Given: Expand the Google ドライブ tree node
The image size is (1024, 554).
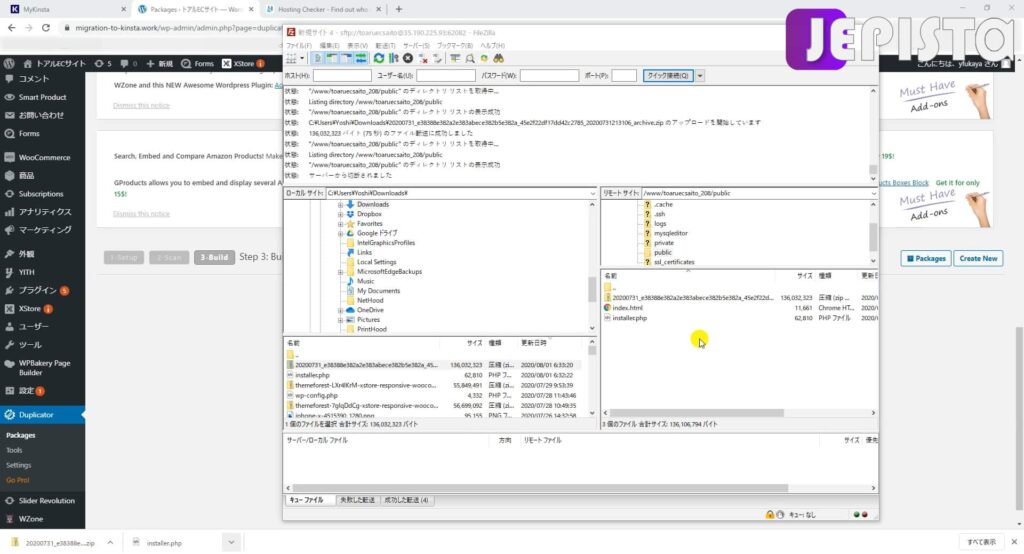Looking at the screenshot, I should tap(340, 233).
